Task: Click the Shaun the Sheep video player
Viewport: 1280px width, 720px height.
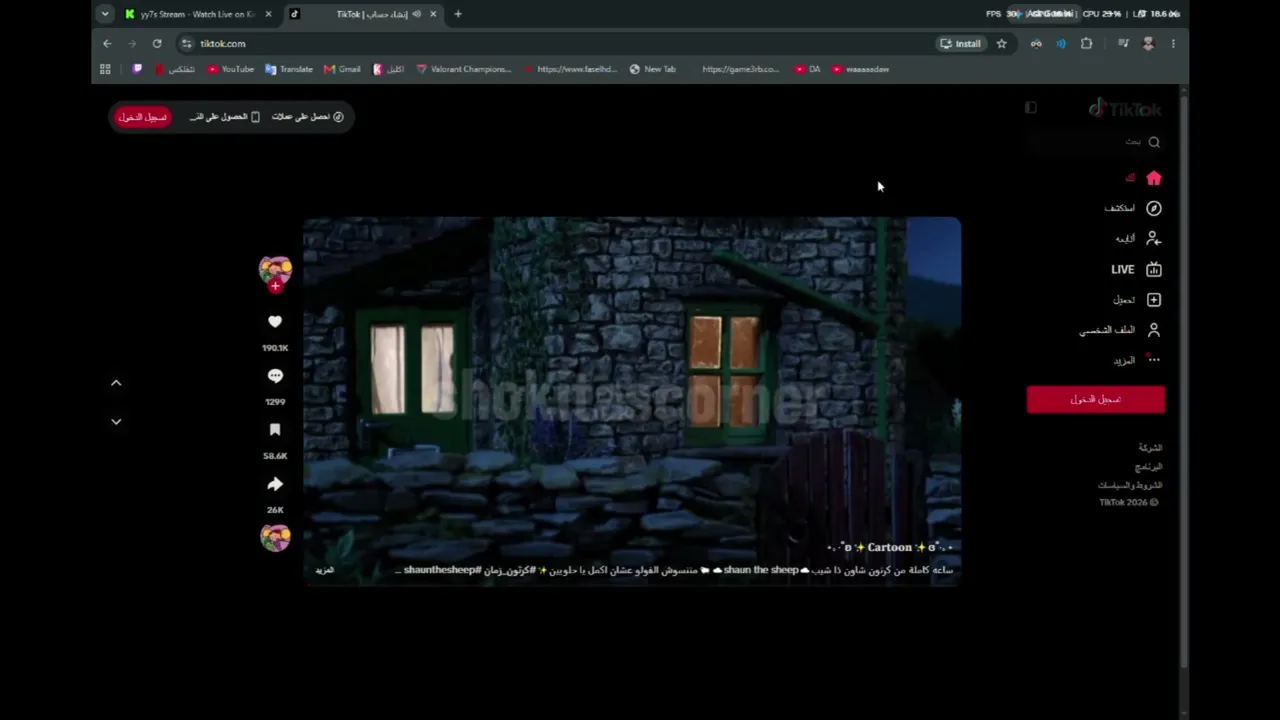Action: tap(632, 401)
